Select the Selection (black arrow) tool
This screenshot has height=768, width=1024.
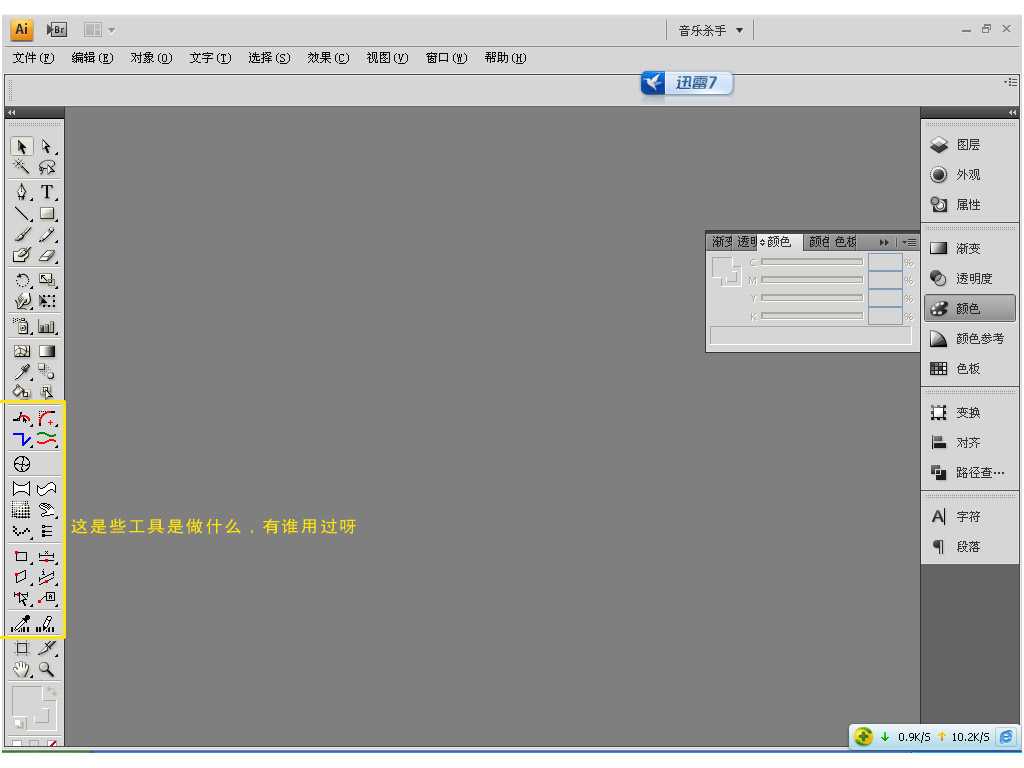click(x=22, y=146)
